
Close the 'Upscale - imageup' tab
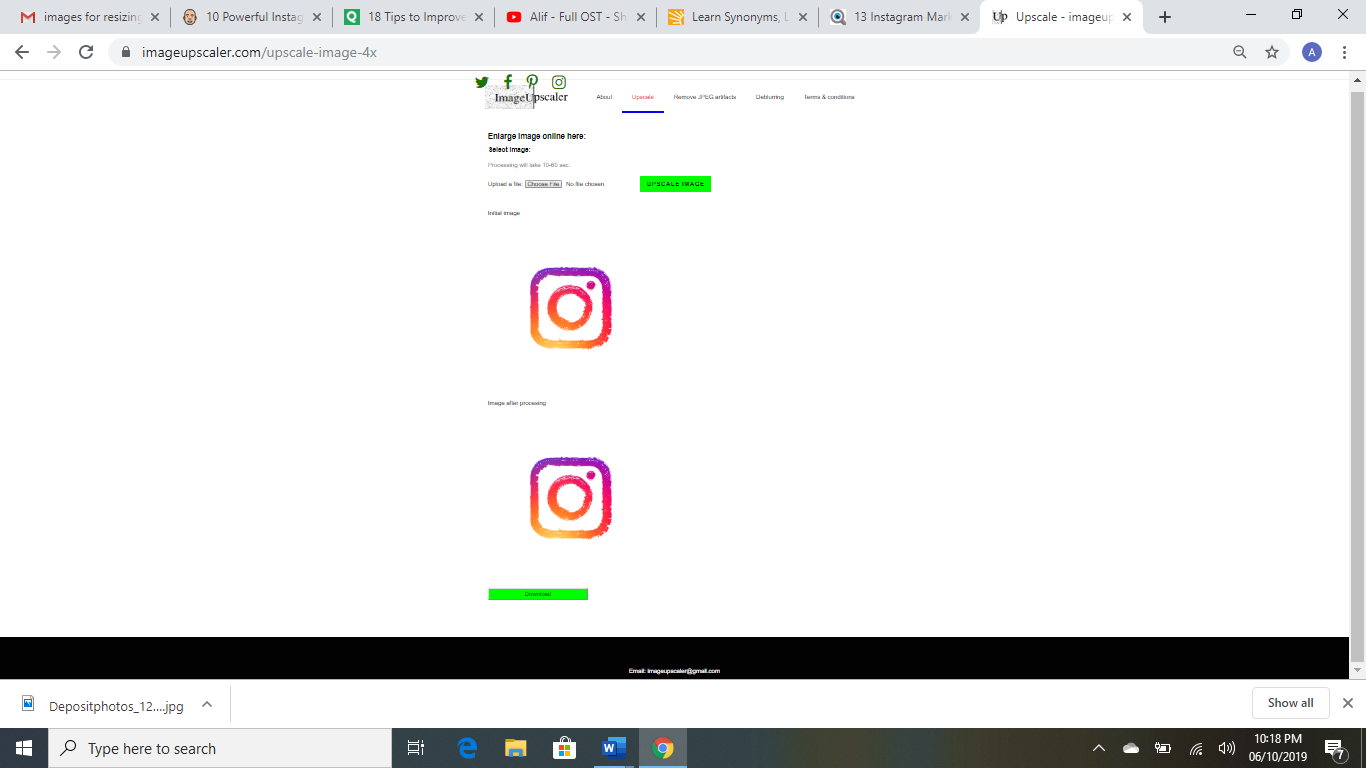coord(1127,17)
